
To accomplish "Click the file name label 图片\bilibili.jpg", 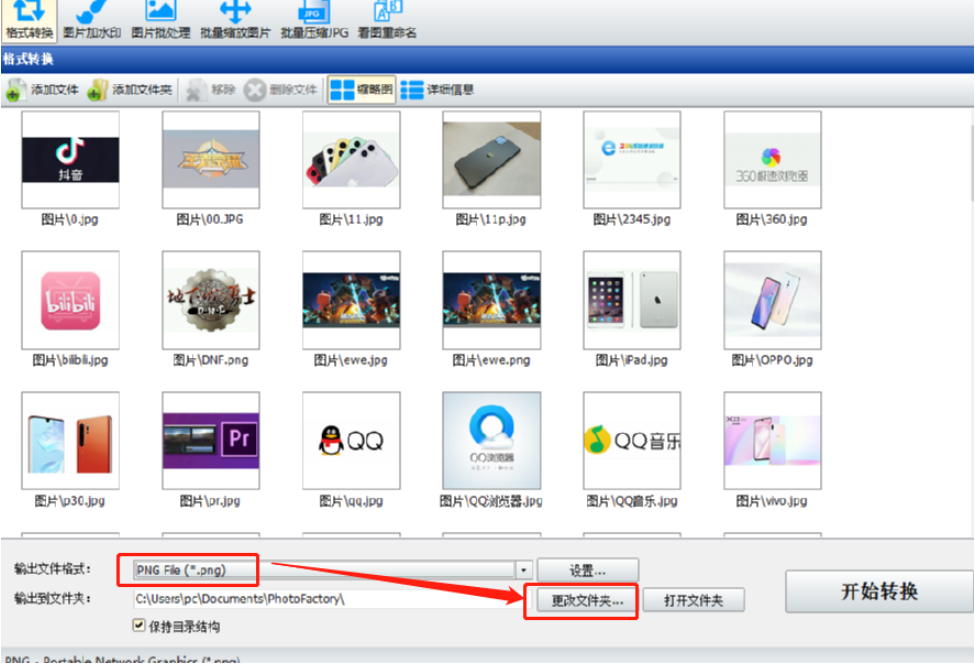I will coord(70,361).
